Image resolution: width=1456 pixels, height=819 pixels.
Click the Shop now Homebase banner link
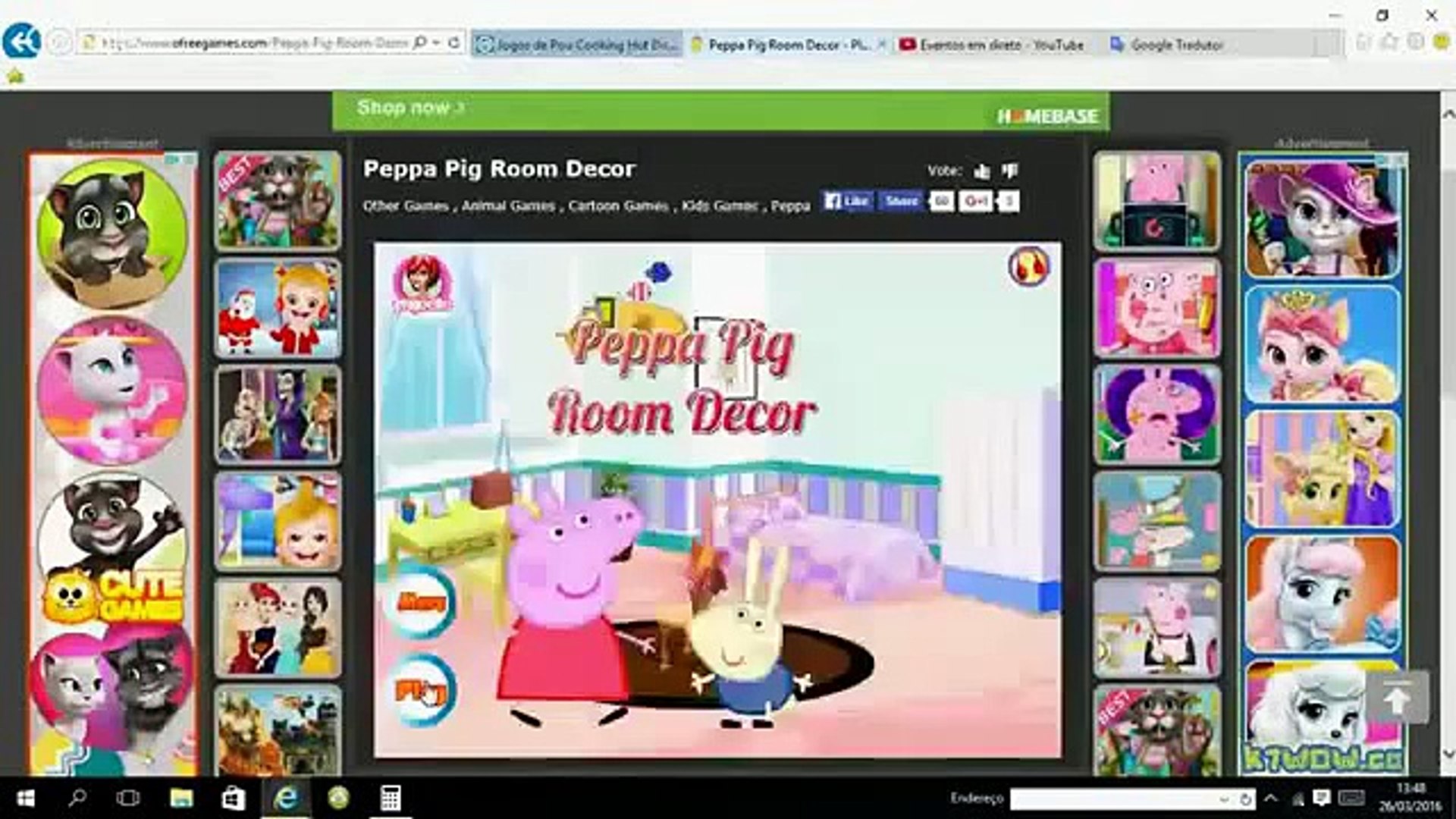pyautogui.click(x=406, y=108)
